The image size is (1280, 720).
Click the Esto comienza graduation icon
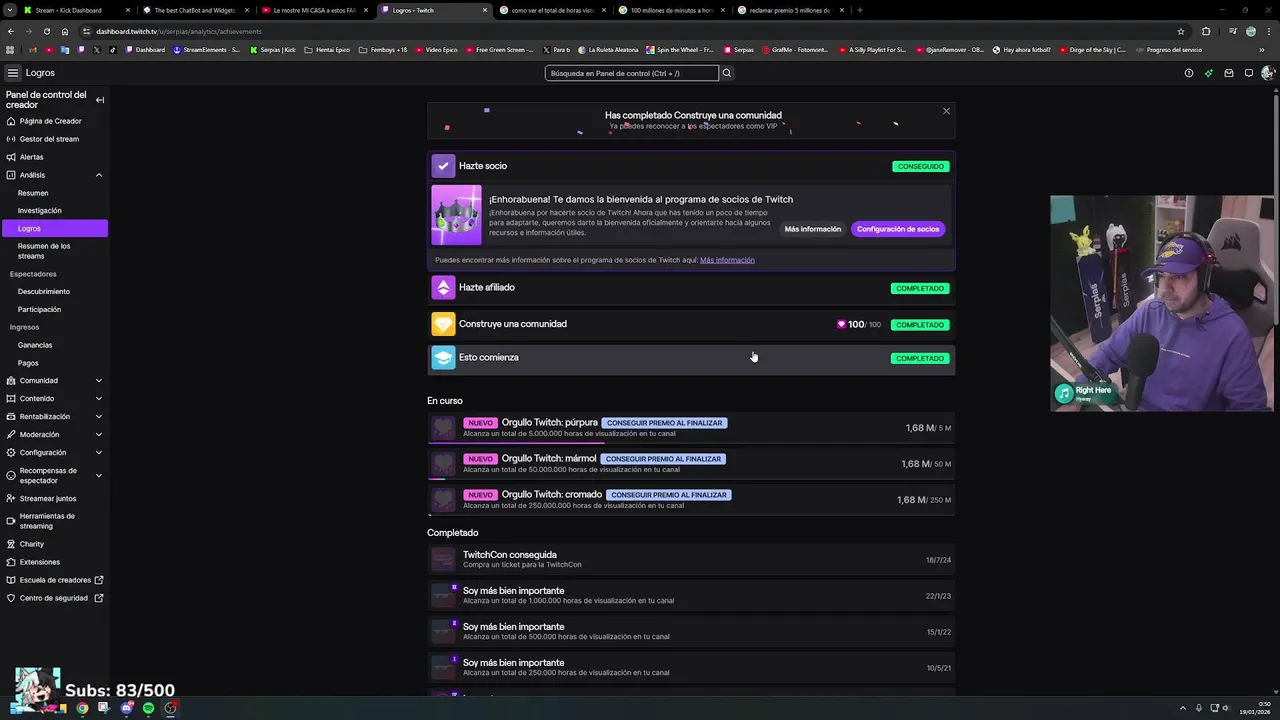point(443,358)
